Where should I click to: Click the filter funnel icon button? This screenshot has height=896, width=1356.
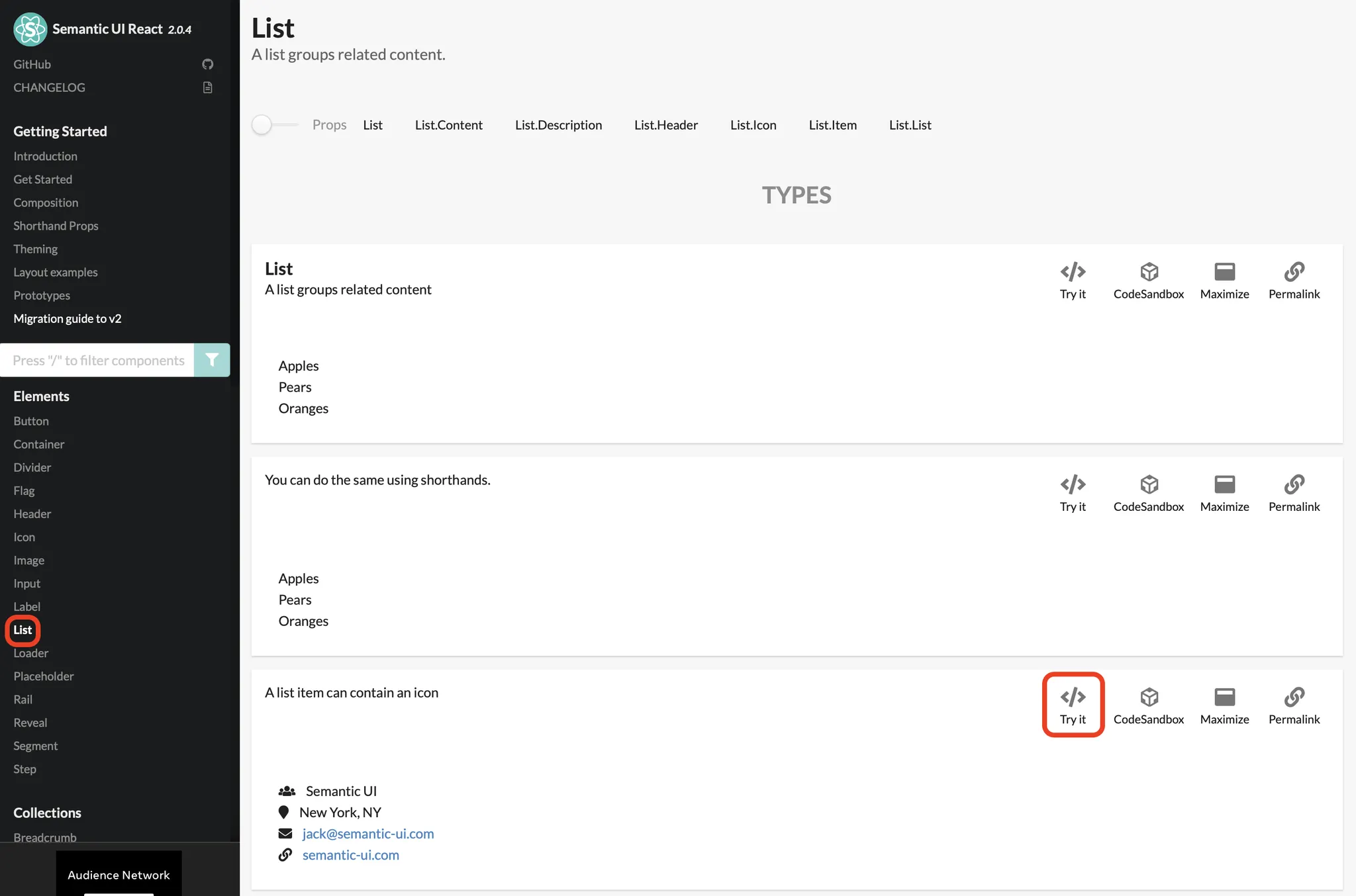212,360
